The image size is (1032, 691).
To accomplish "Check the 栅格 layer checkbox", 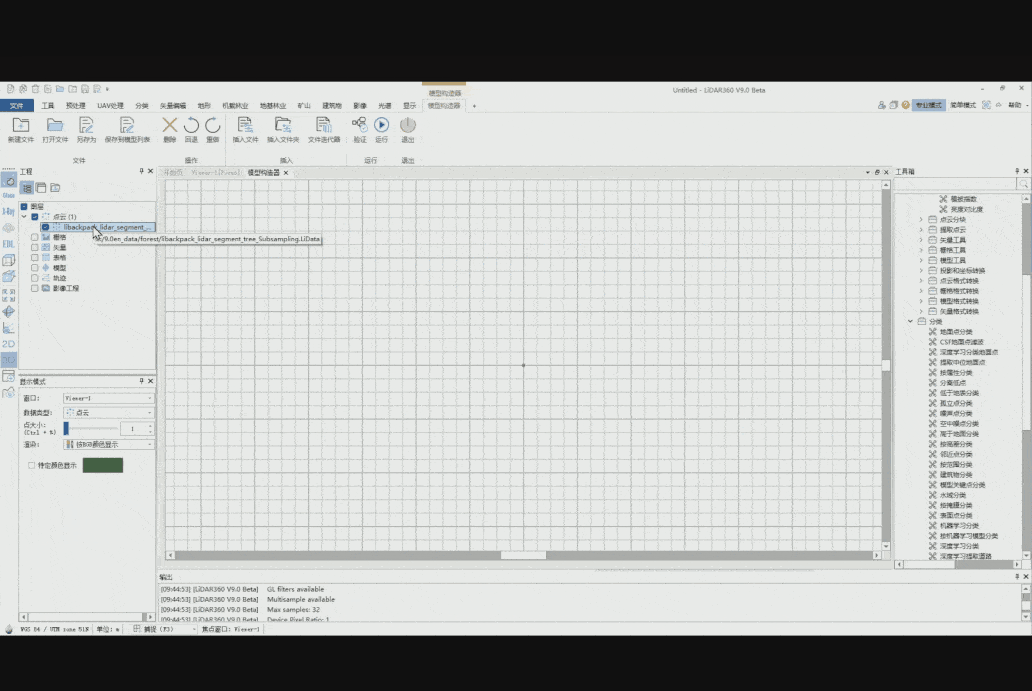I will 35,237.
